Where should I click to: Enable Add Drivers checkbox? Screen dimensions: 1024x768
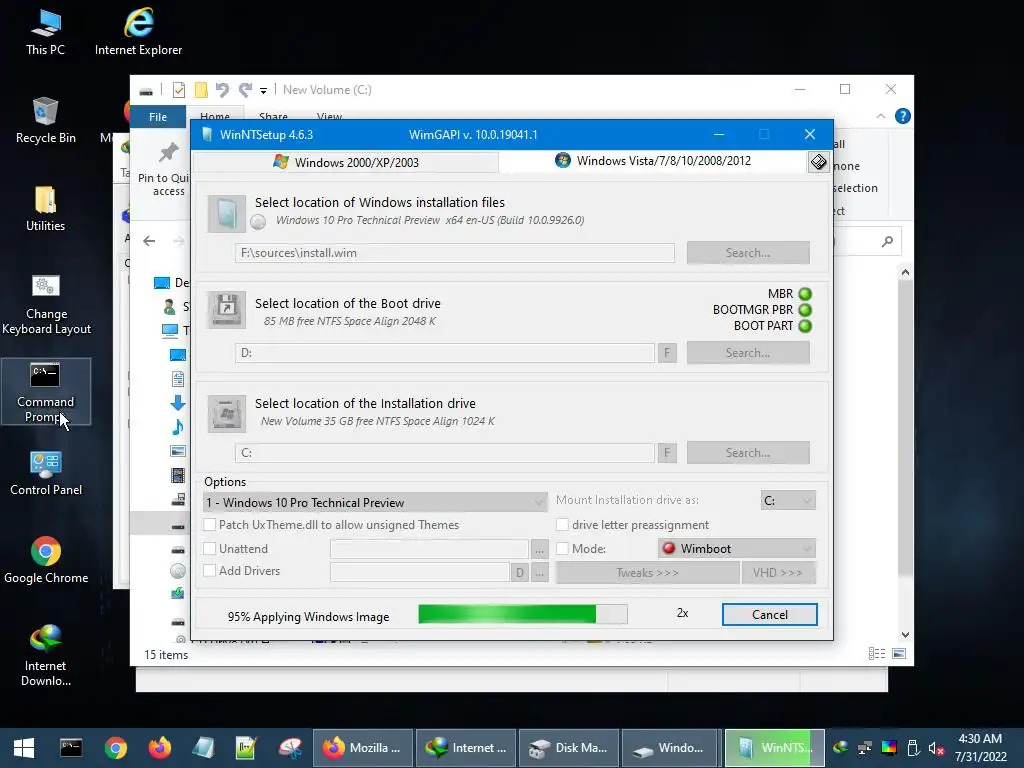[210, 571]
